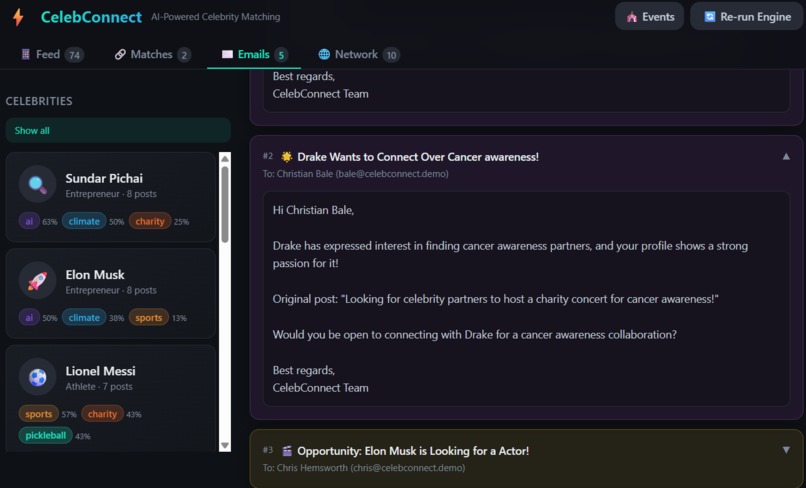Click the "Would you be open" sentence

tap(474, 335)
